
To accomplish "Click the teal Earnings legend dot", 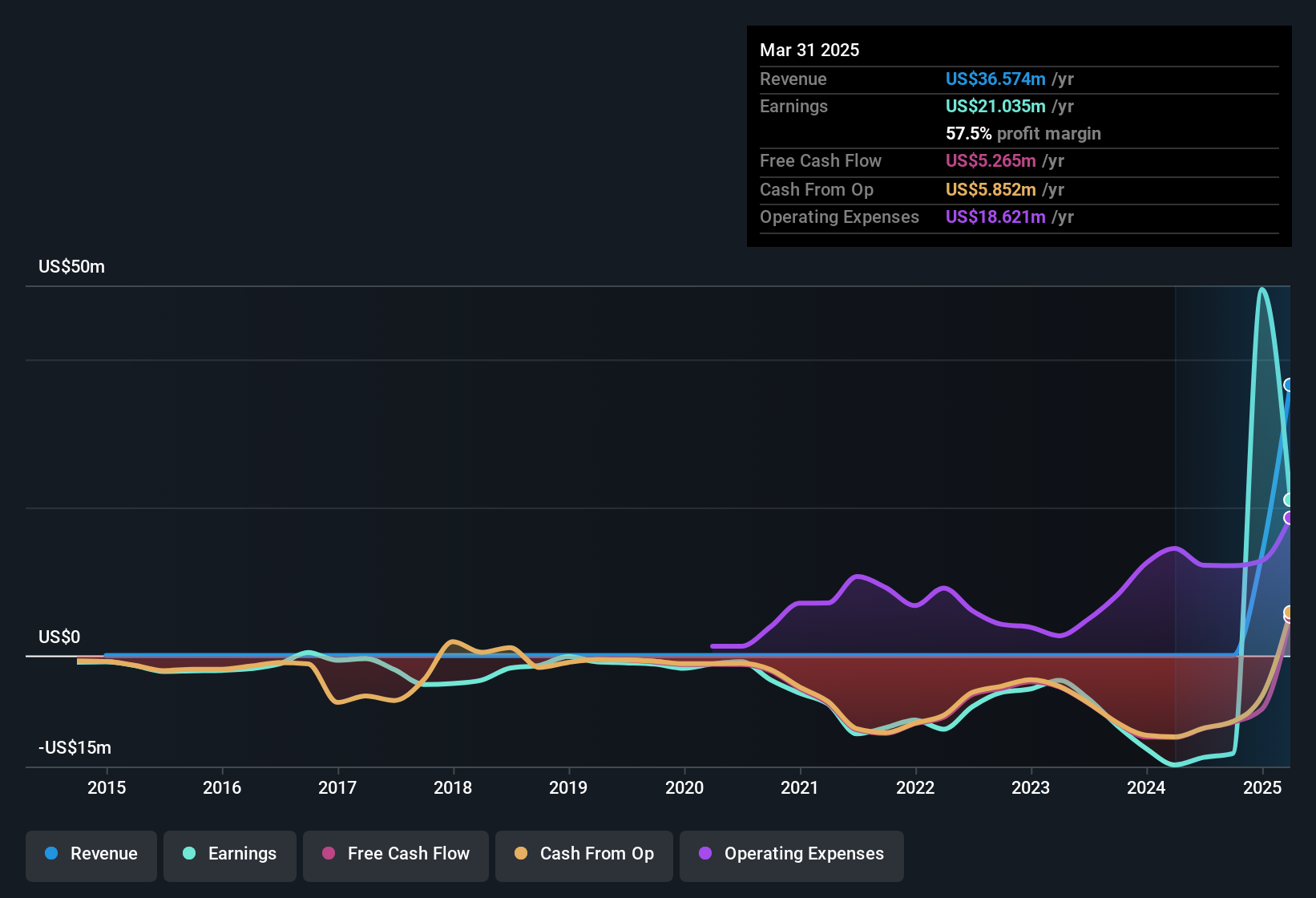I will [189, 854].
